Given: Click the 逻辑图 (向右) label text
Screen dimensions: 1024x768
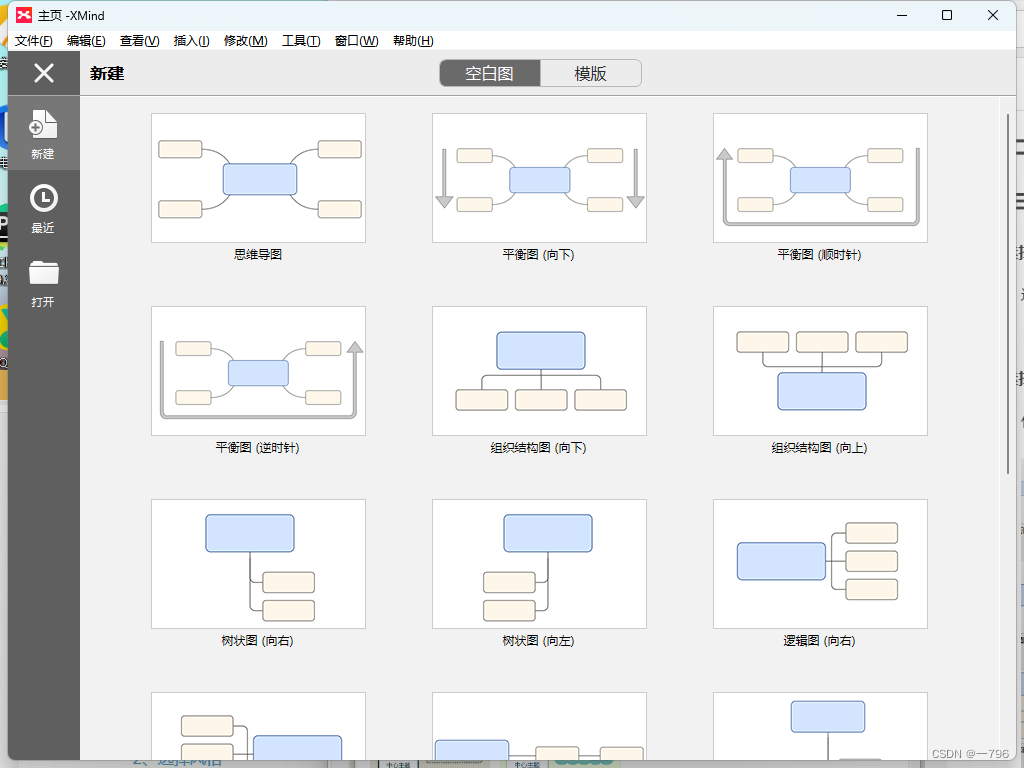Looking at the screenshot, I should tap(820, 641).
